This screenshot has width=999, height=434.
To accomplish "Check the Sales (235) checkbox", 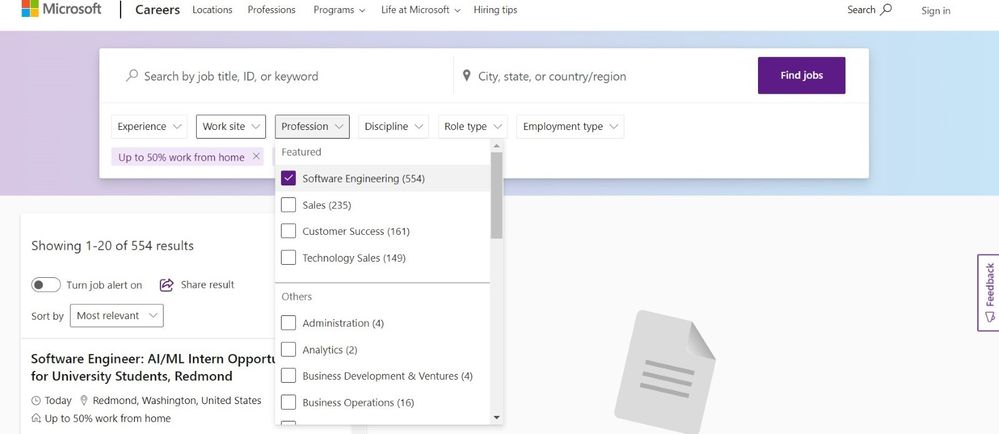I will (x=289, y=205).
